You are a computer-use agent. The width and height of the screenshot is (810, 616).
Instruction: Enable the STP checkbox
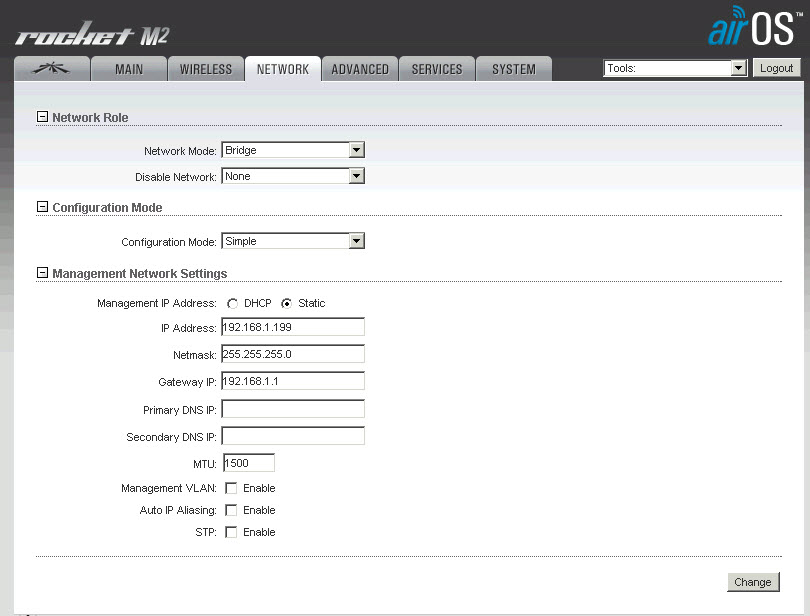point(231,532)
